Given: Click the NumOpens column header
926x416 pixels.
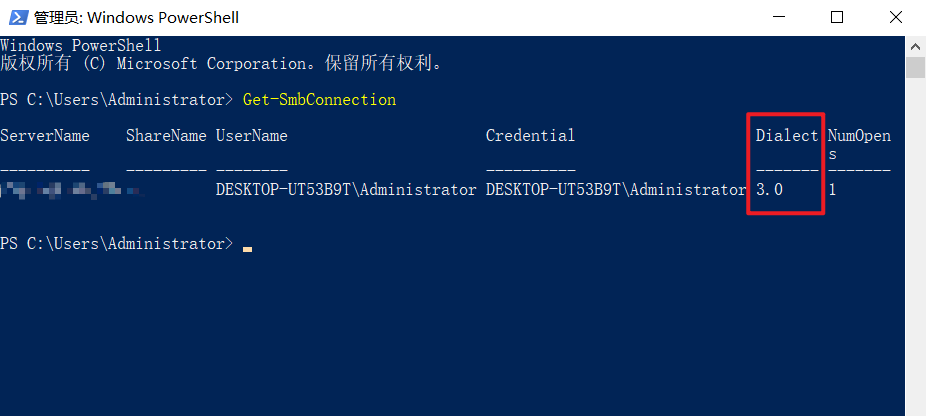Looking at the screenshot, I should [859, 145].
